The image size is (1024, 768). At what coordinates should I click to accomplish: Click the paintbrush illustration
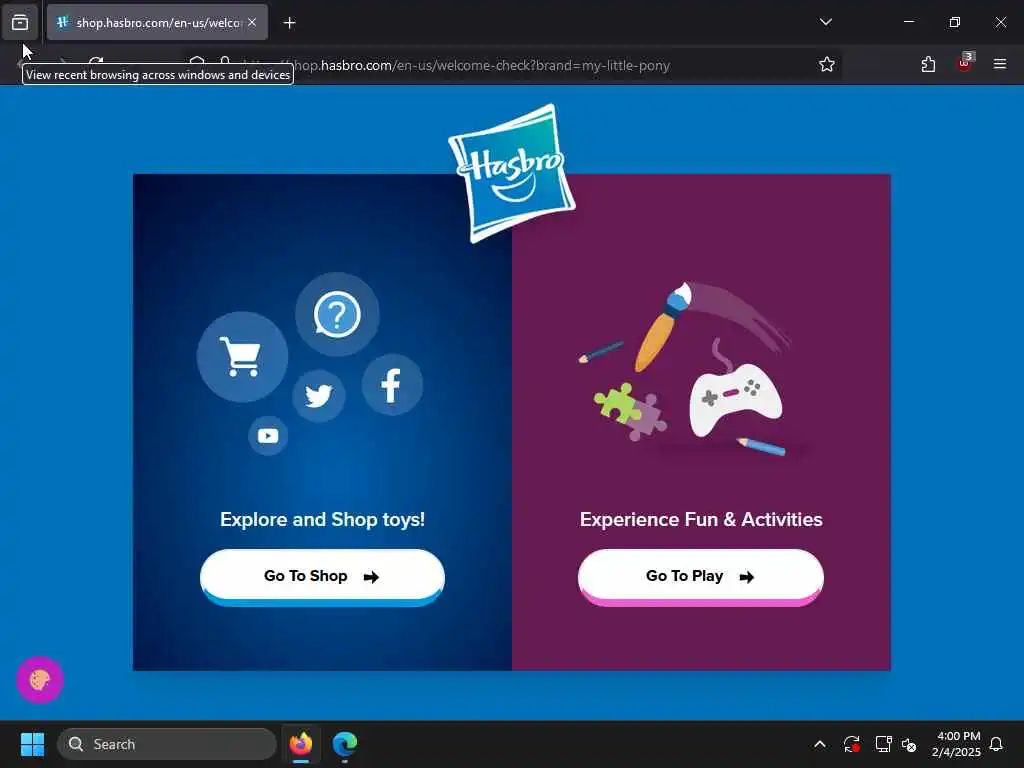tap(663, 327)
